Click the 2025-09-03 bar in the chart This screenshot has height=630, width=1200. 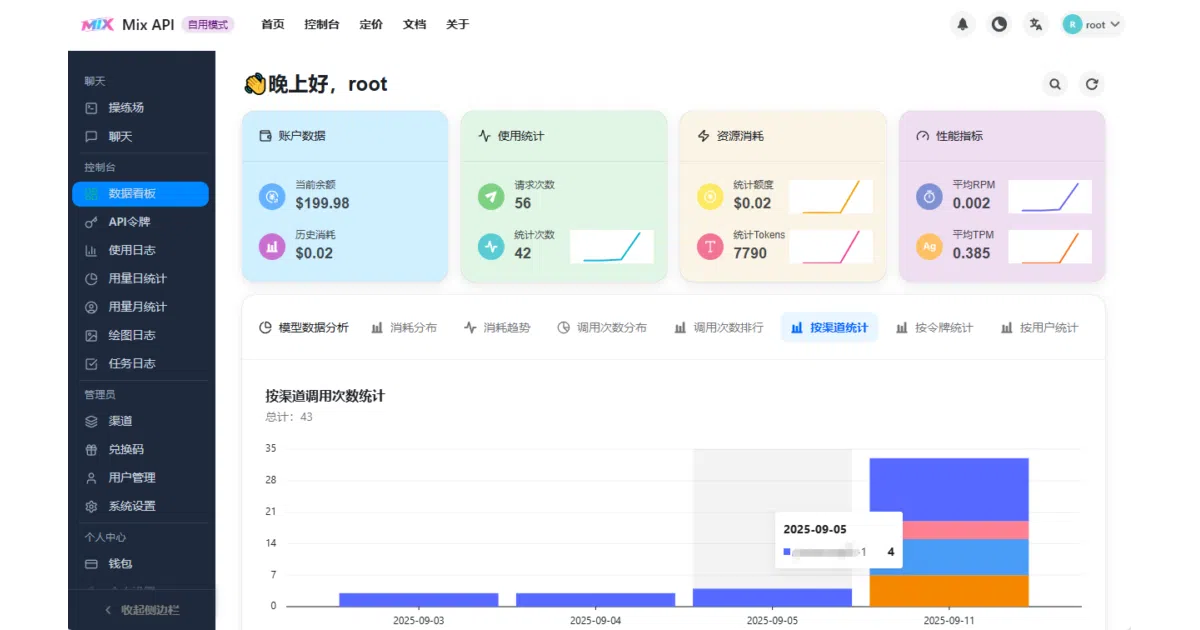pos(419,600)
